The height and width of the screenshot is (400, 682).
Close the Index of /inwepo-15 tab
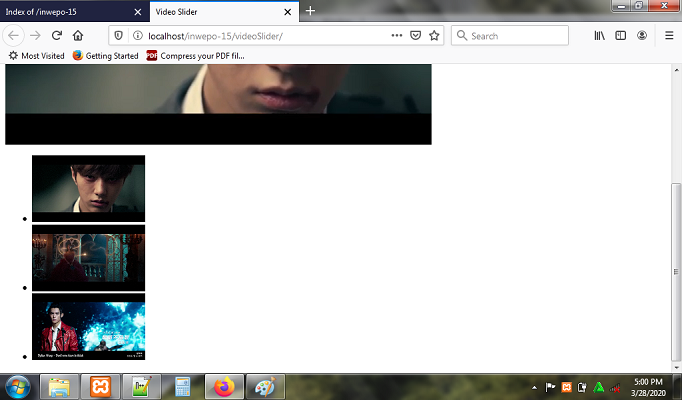point(138,12)
